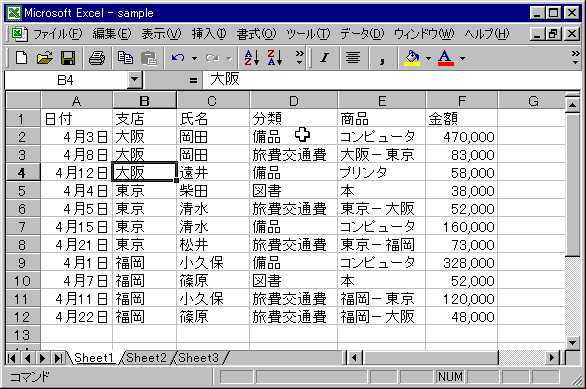Select cell with プリンタ
This screenshot has width=586, height=389.
(x=382, y=173)
